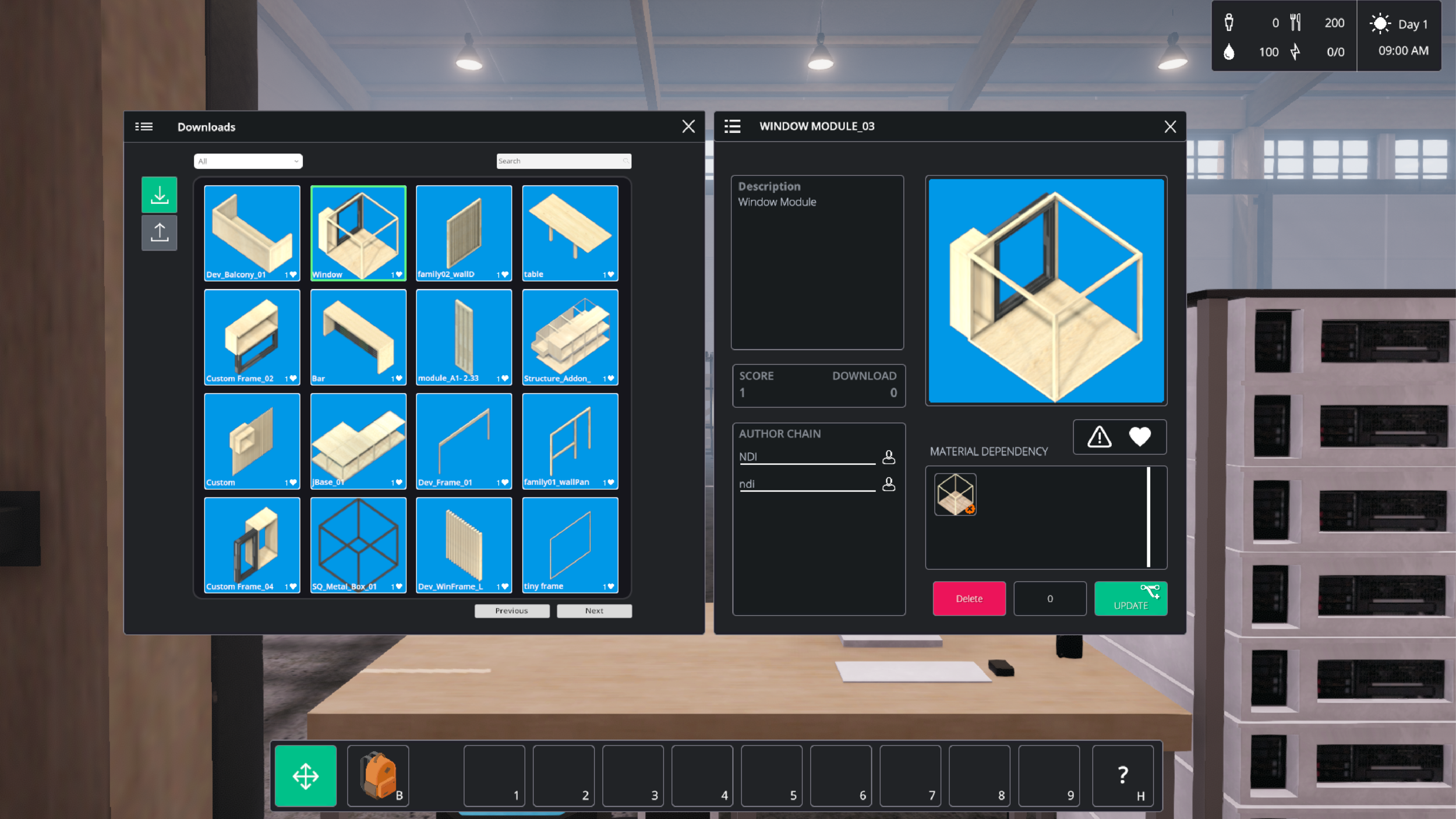Click the author profile icon next to ndi
Image resolution: width=1456 pixels, height=819 pixels.
[886, 483]
